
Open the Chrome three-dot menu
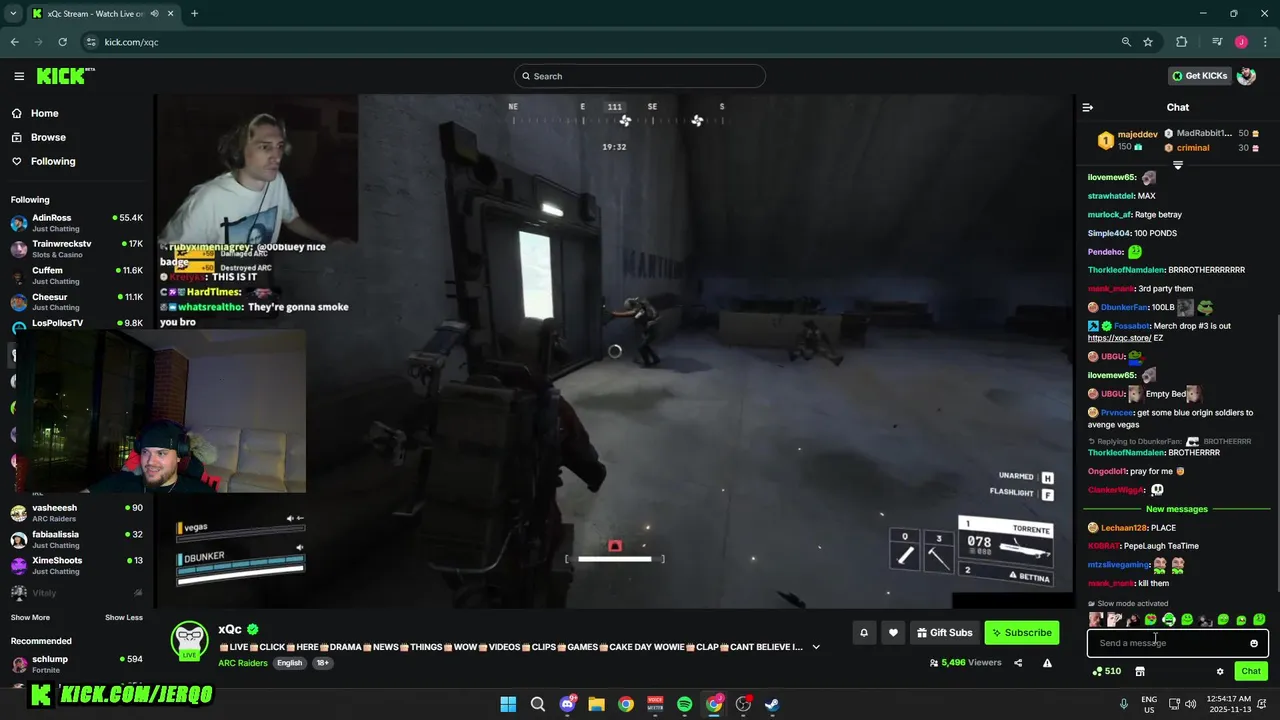(x=1266, y=42)
